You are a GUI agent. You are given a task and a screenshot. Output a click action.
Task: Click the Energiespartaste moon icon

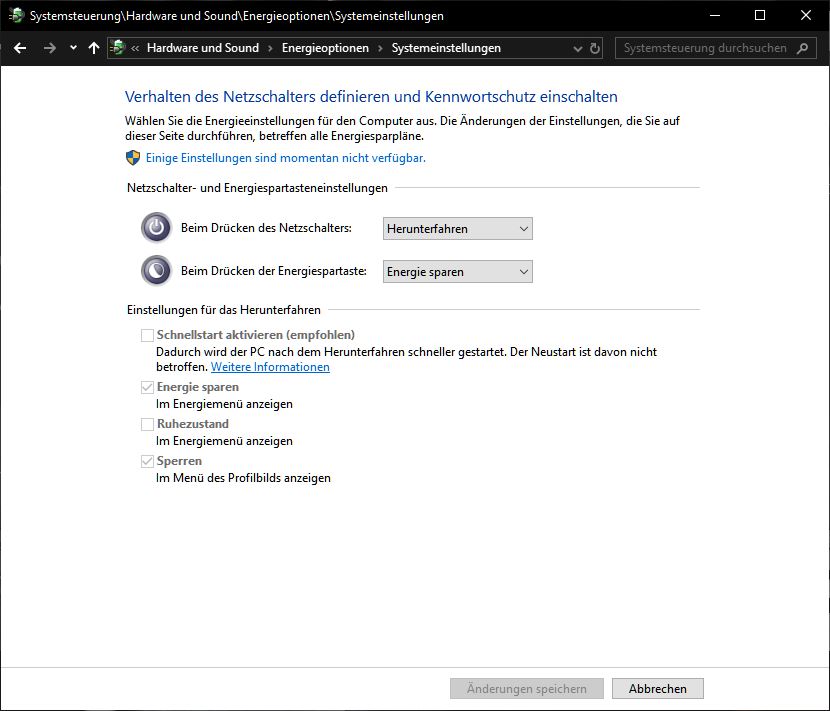pos(156,271)
